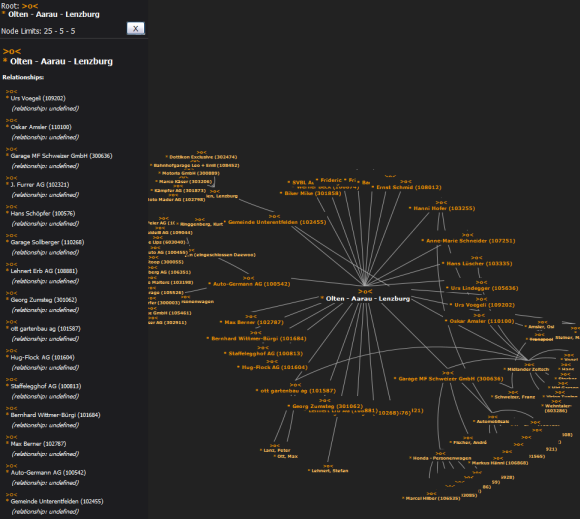The width and height of the screenshot is (580, 519).
Task: Click the >o< root icon next to Root label
Action: pyautogui.click(x=30, y=6)
